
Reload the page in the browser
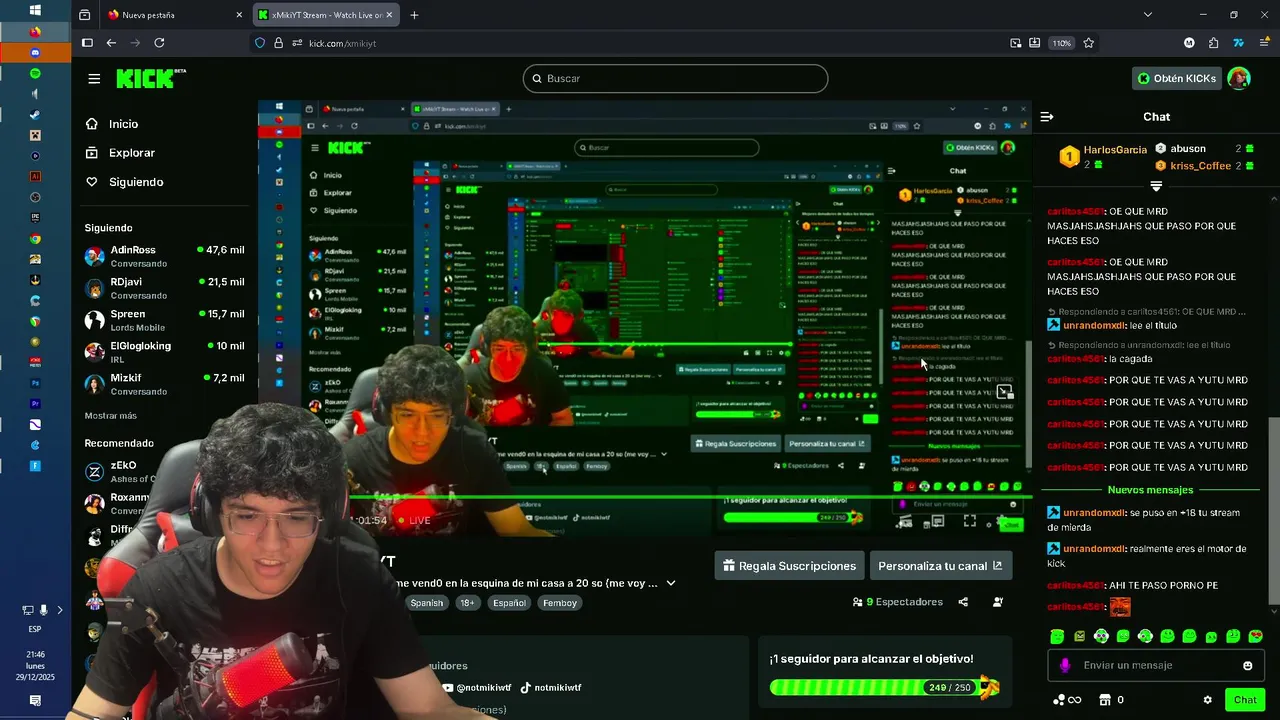coord(159,43)
